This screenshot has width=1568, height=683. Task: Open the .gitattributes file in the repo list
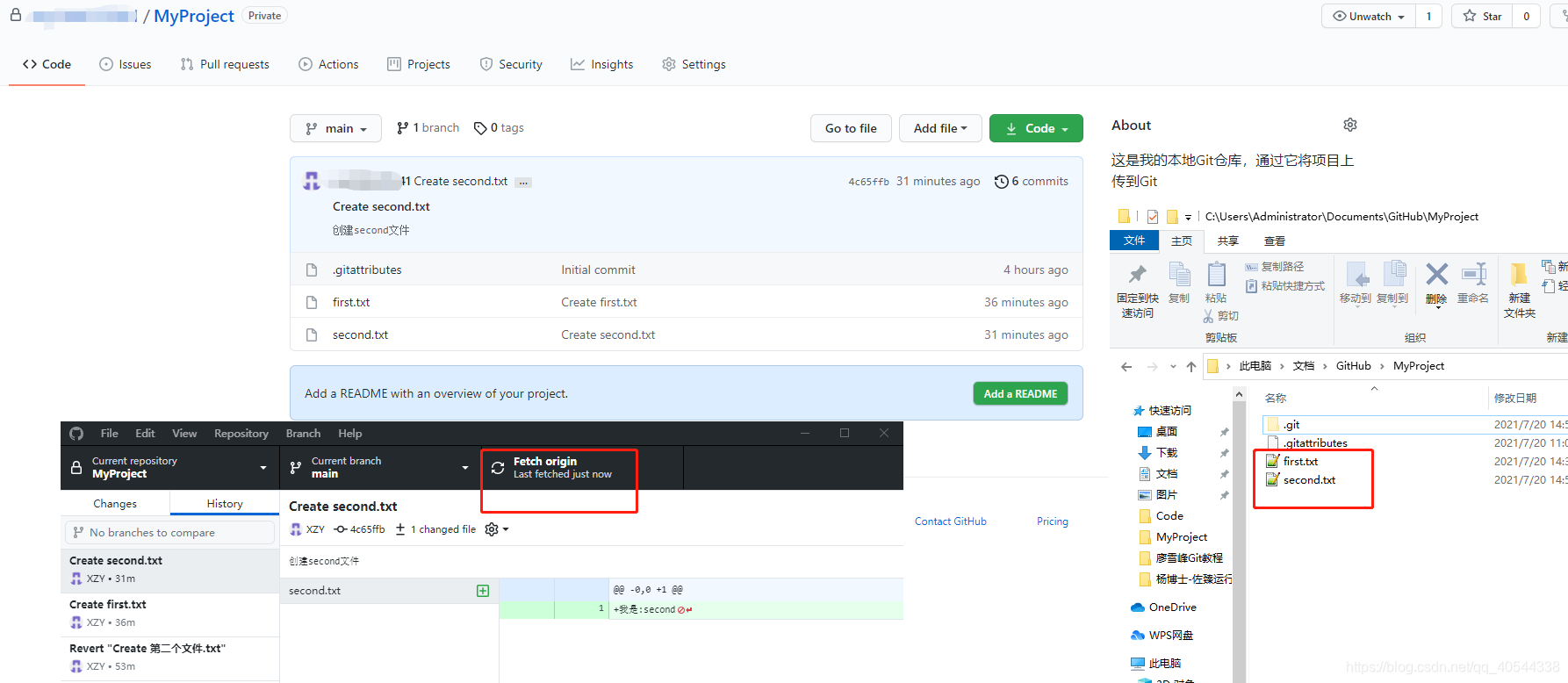pyautogui.click(x=367, y=270)
